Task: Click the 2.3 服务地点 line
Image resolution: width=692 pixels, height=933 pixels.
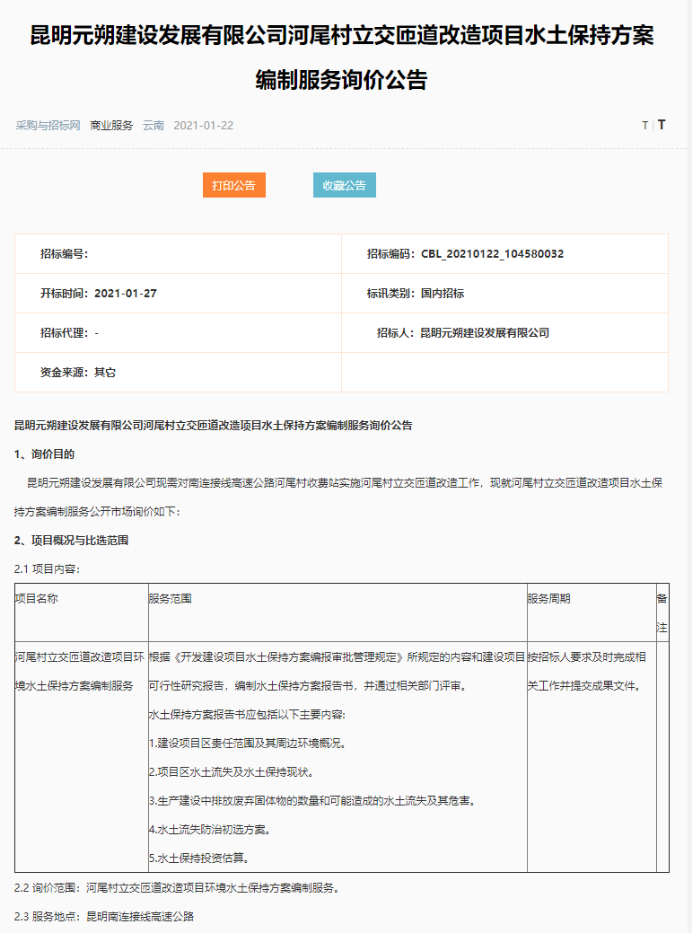Action: (x=104, y=916)
